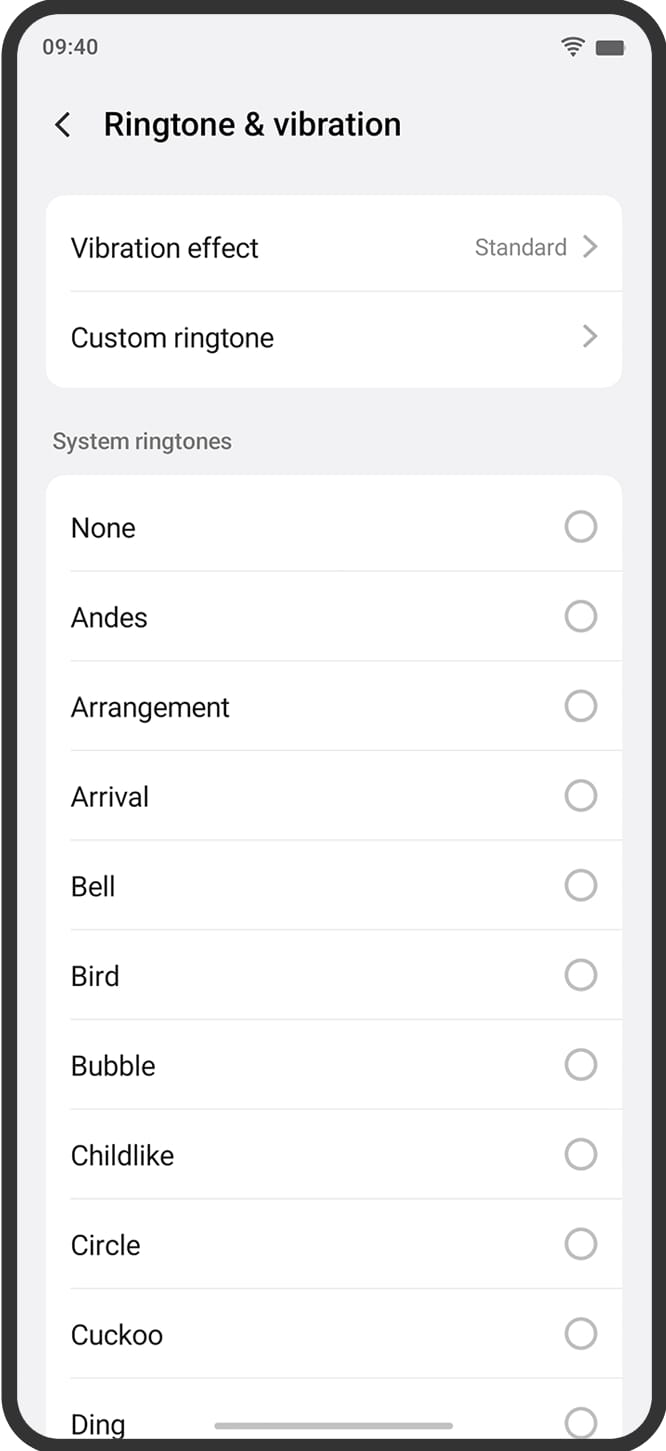Screen dimensions: 666x1451
Task: Open the Custom ringtone menu item
Action: tap(172, 338)
